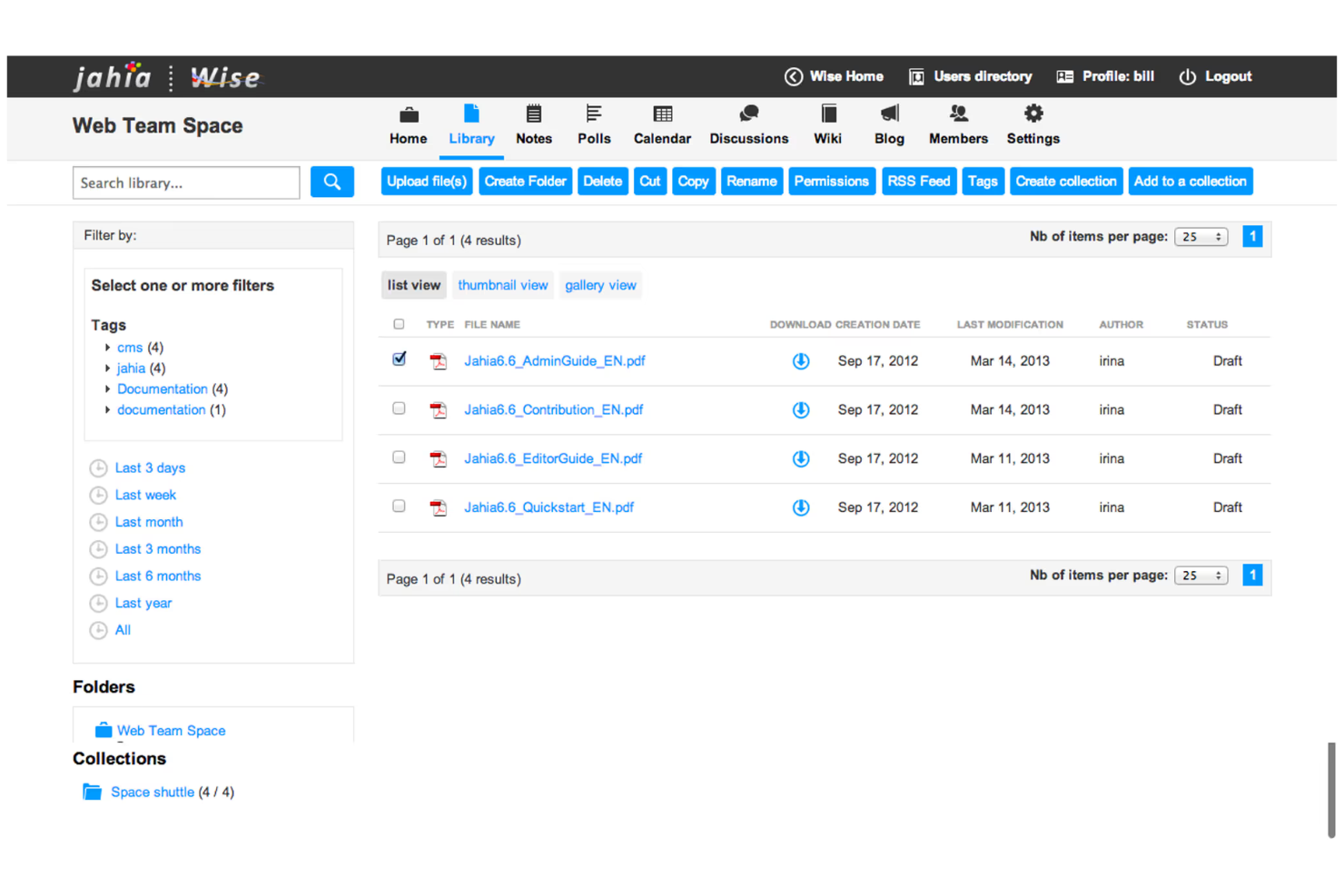Open the Members people icon
The image size is (1344, 896).
coord(958,113)
